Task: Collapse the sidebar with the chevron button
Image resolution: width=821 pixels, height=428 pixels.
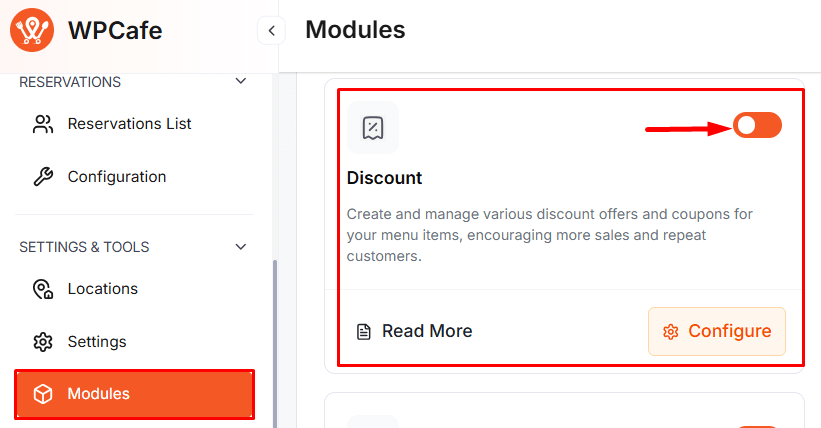Action: (x=271, y=31)
